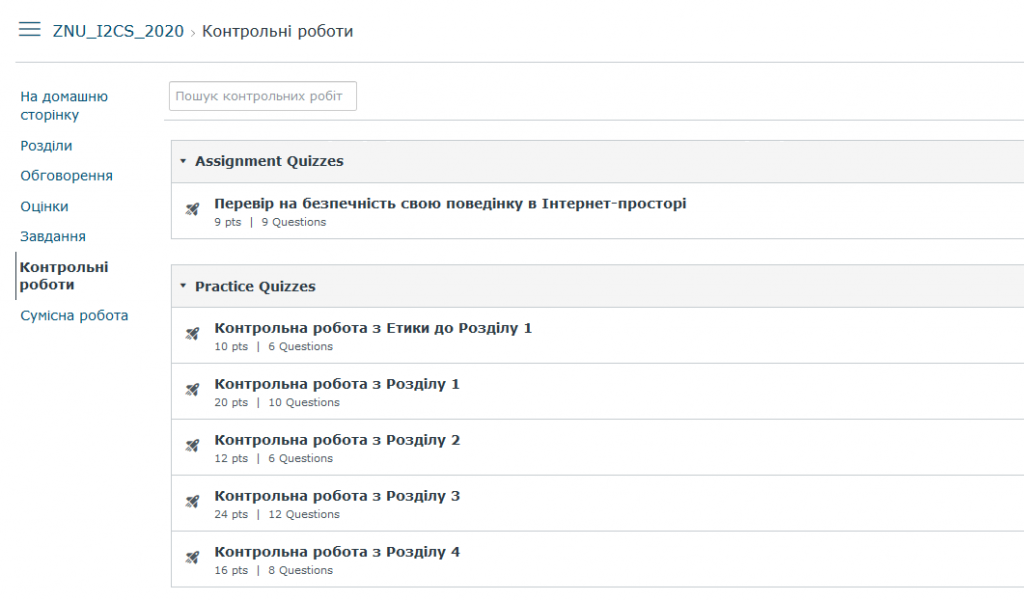Select Обговорення in course navigation
Viewport: 1024px width, 601px height.
point(66,176)
